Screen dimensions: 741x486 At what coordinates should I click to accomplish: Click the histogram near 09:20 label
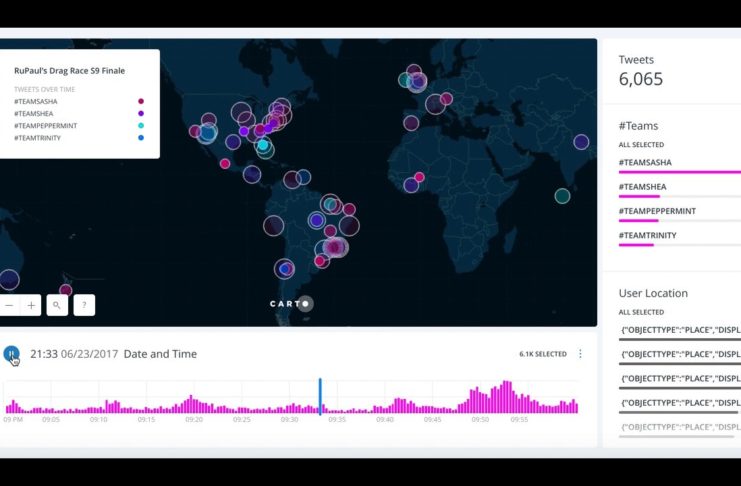click(191, 405)
